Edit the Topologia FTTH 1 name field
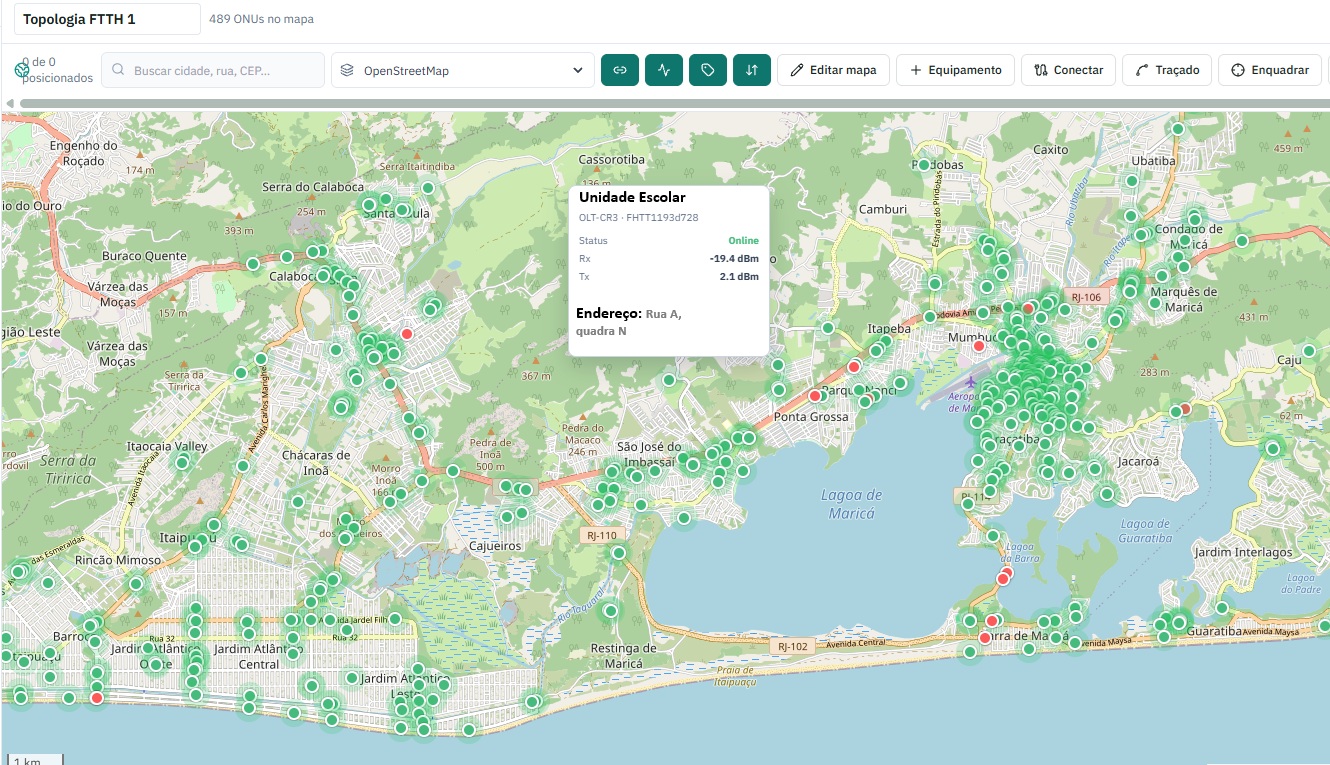 (x=107, y=19)
